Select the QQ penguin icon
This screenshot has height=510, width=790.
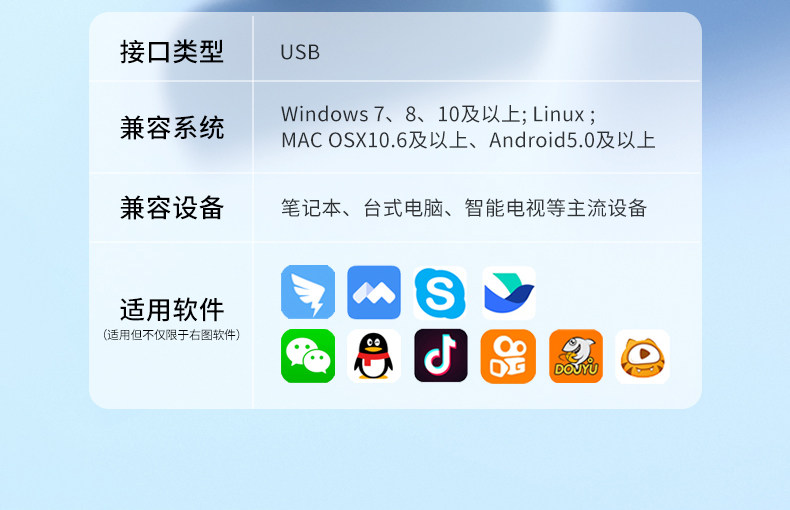[374, 356]
